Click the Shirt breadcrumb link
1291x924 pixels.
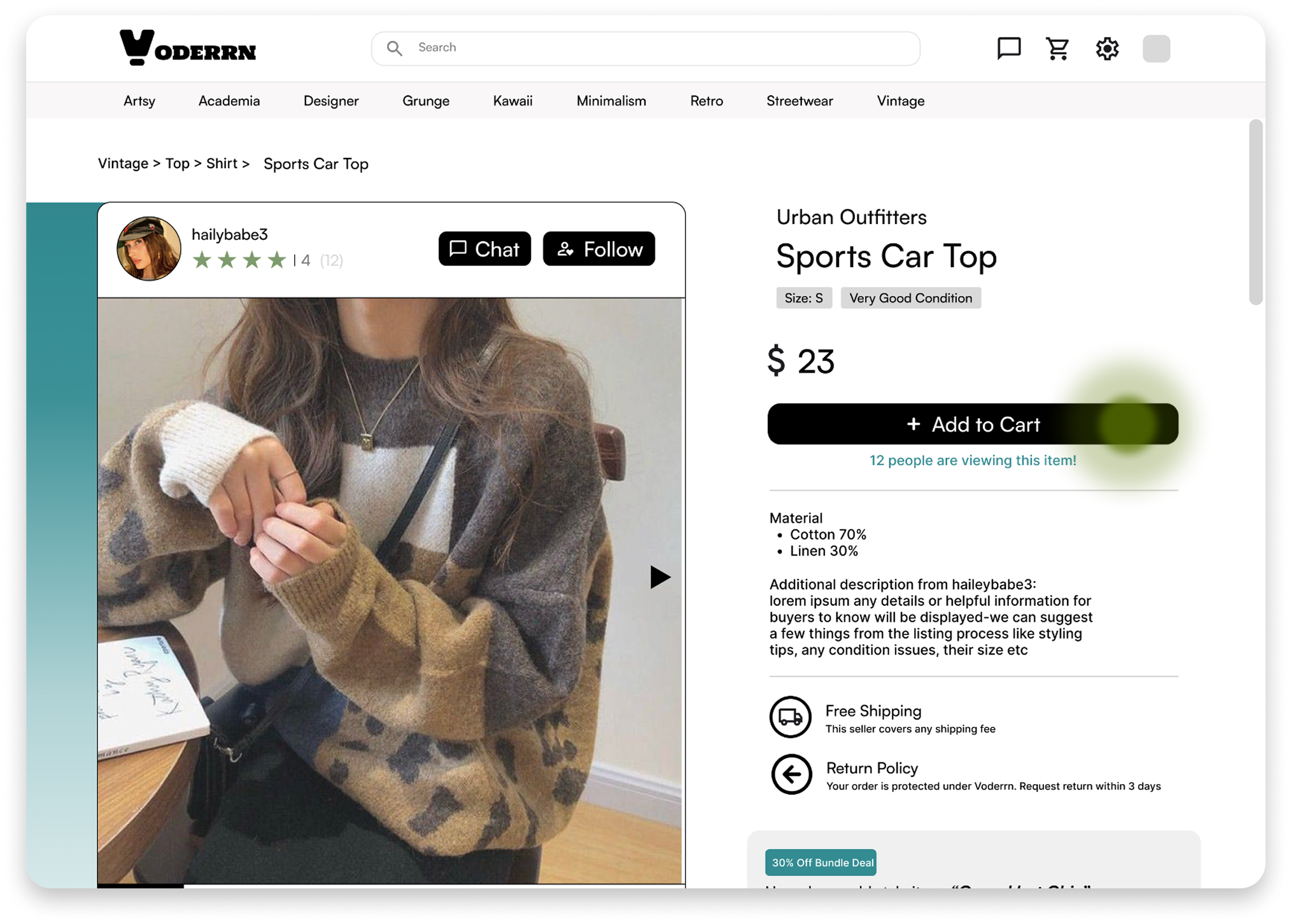tap(222, 164)
